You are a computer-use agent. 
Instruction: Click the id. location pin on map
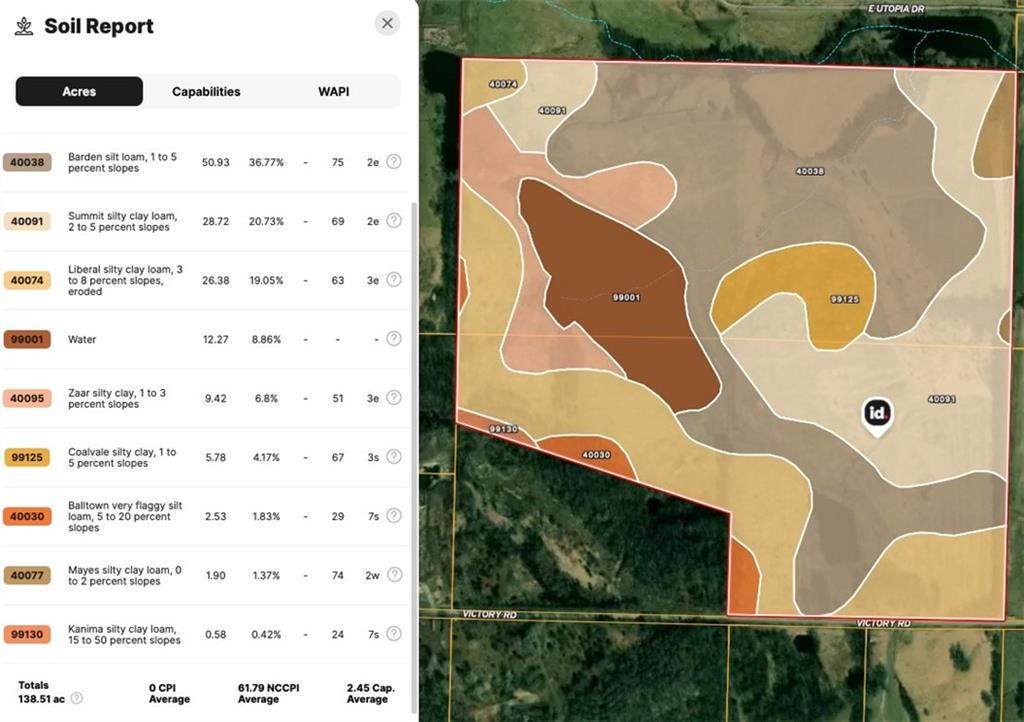click(x=877, y=416)
